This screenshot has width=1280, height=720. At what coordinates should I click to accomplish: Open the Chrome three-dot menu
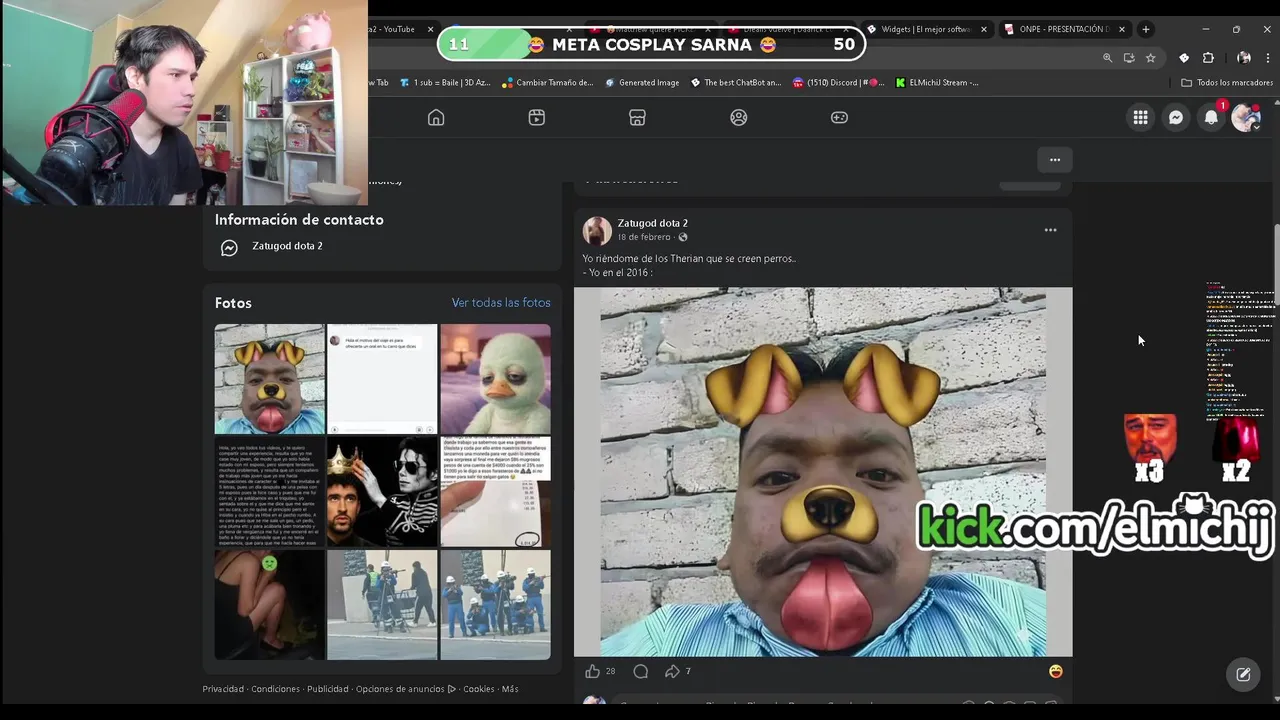click(x=1267, y=58)
